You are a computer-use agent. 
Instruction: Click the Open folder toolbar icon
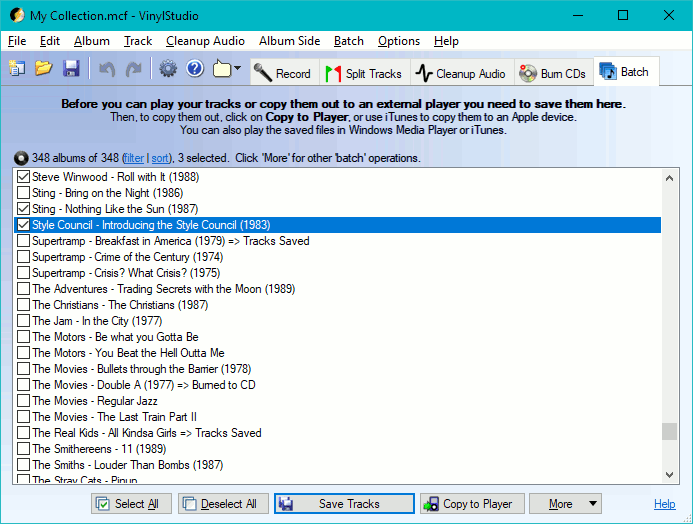44,69
